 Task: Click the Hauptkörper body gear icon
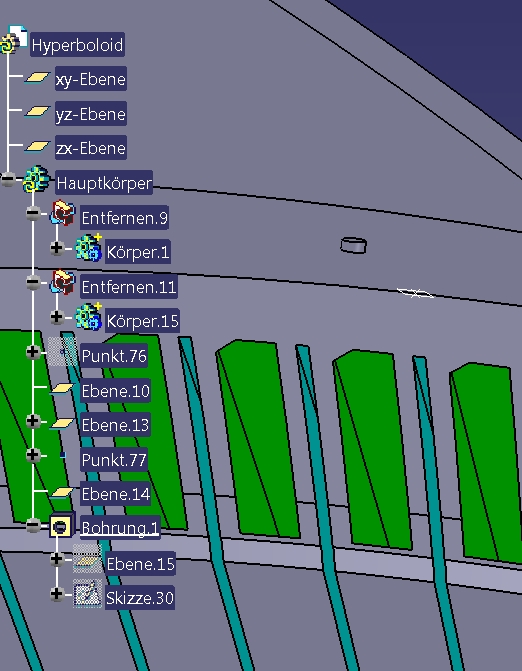(x=37, y=179)
